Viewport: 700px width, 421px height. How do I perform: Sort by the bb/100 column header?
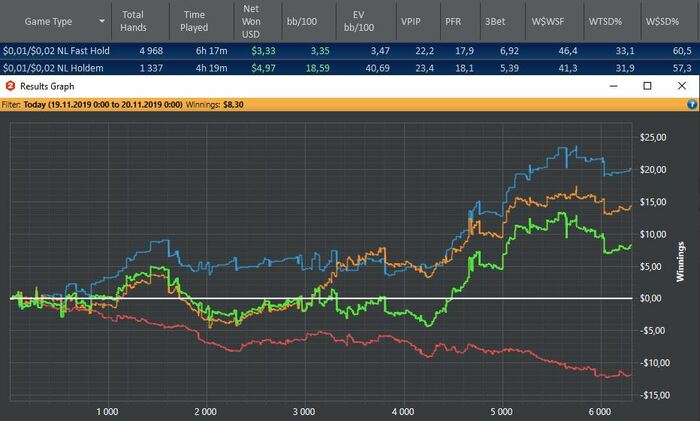click(x=302, y=21)
